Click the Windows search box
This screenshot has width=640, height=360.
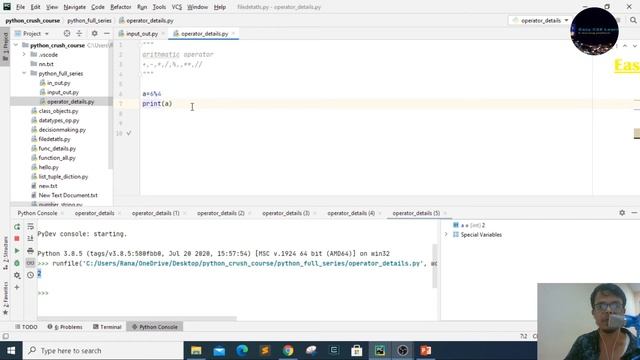point(103,351)
